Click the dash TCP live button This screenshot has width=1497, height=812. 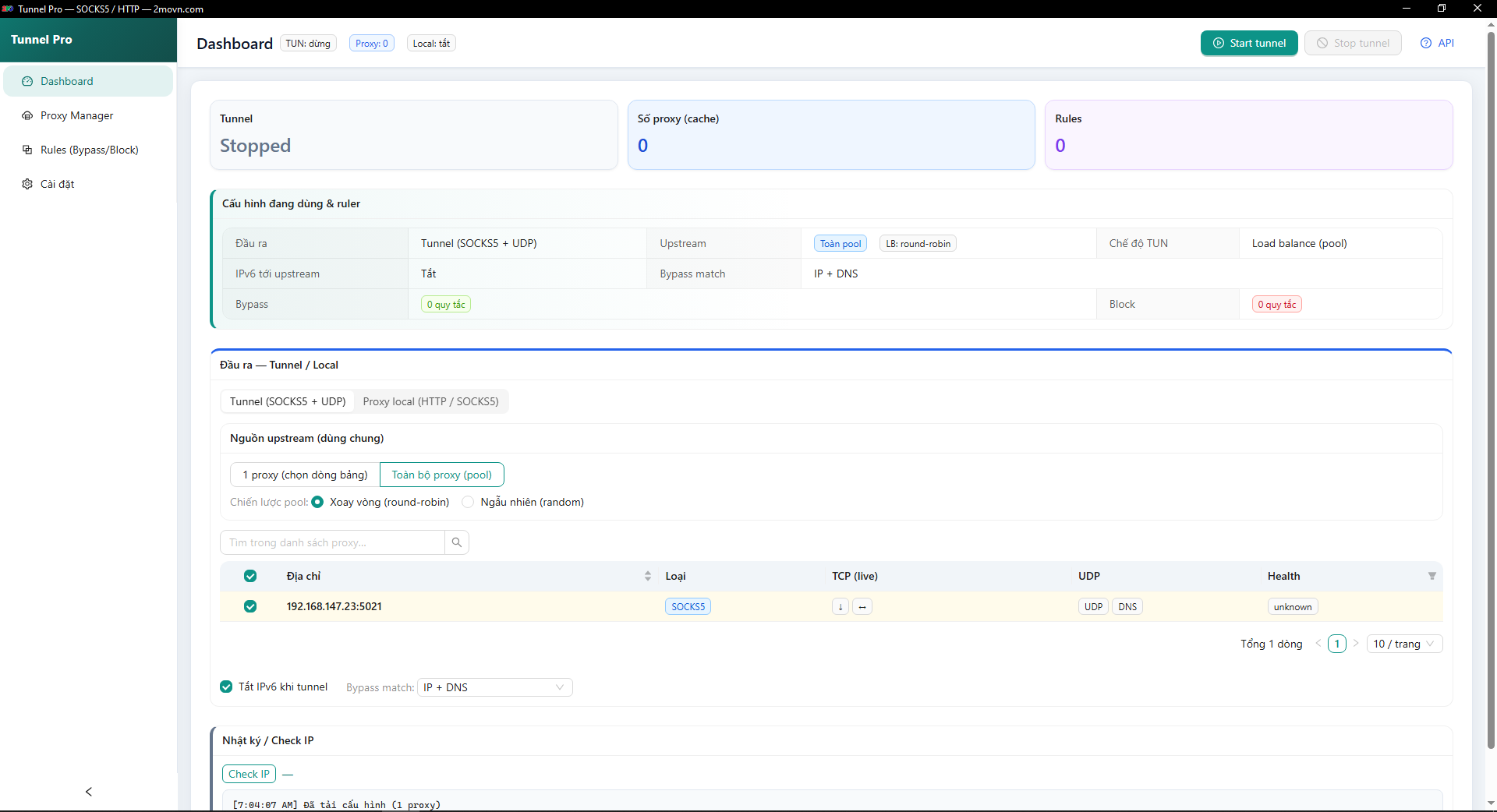pyautogui.click(x=862, y=607)
